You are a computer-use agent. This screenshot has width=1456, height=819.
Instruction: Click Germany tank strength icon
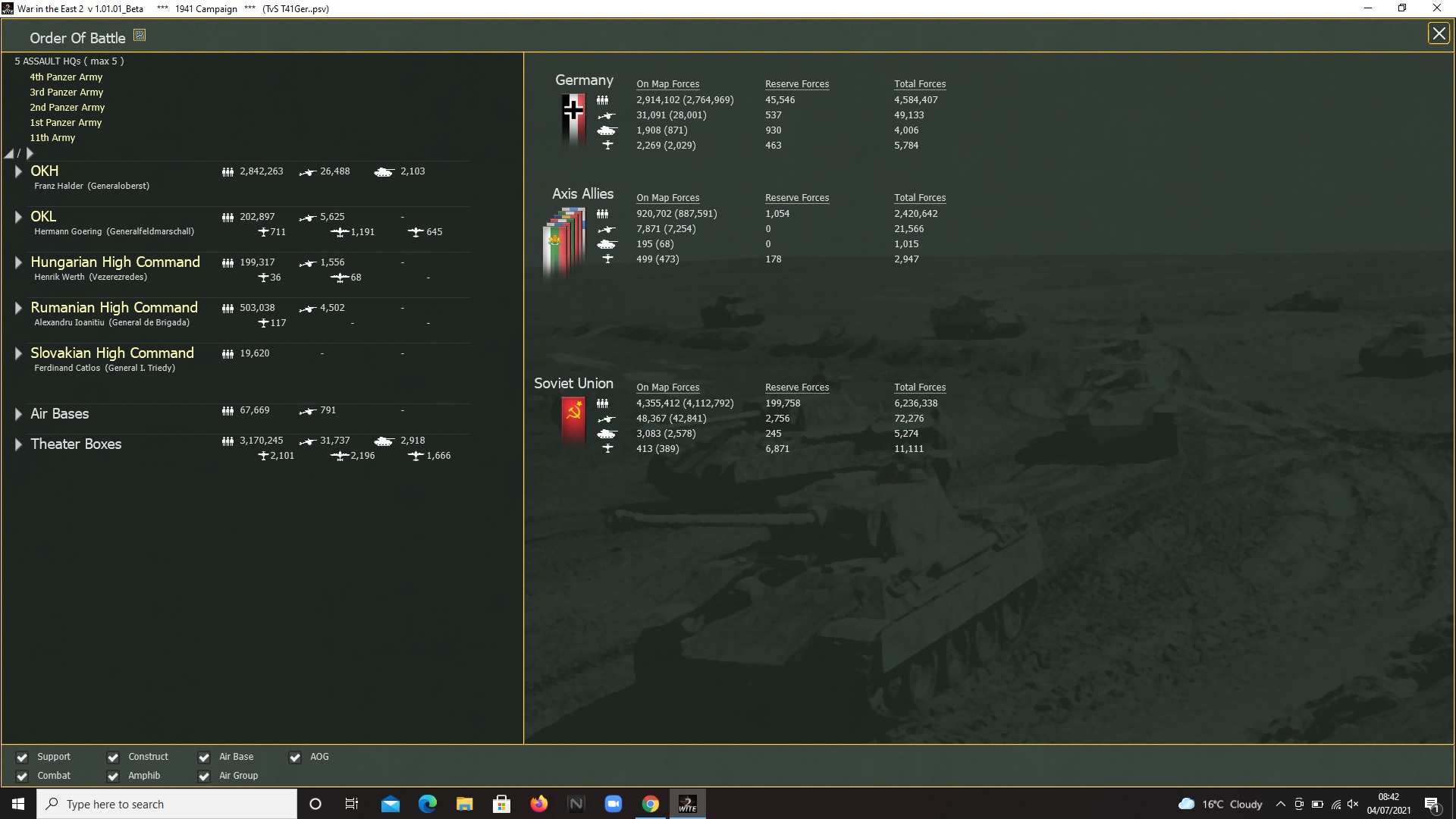click(607, 130)
